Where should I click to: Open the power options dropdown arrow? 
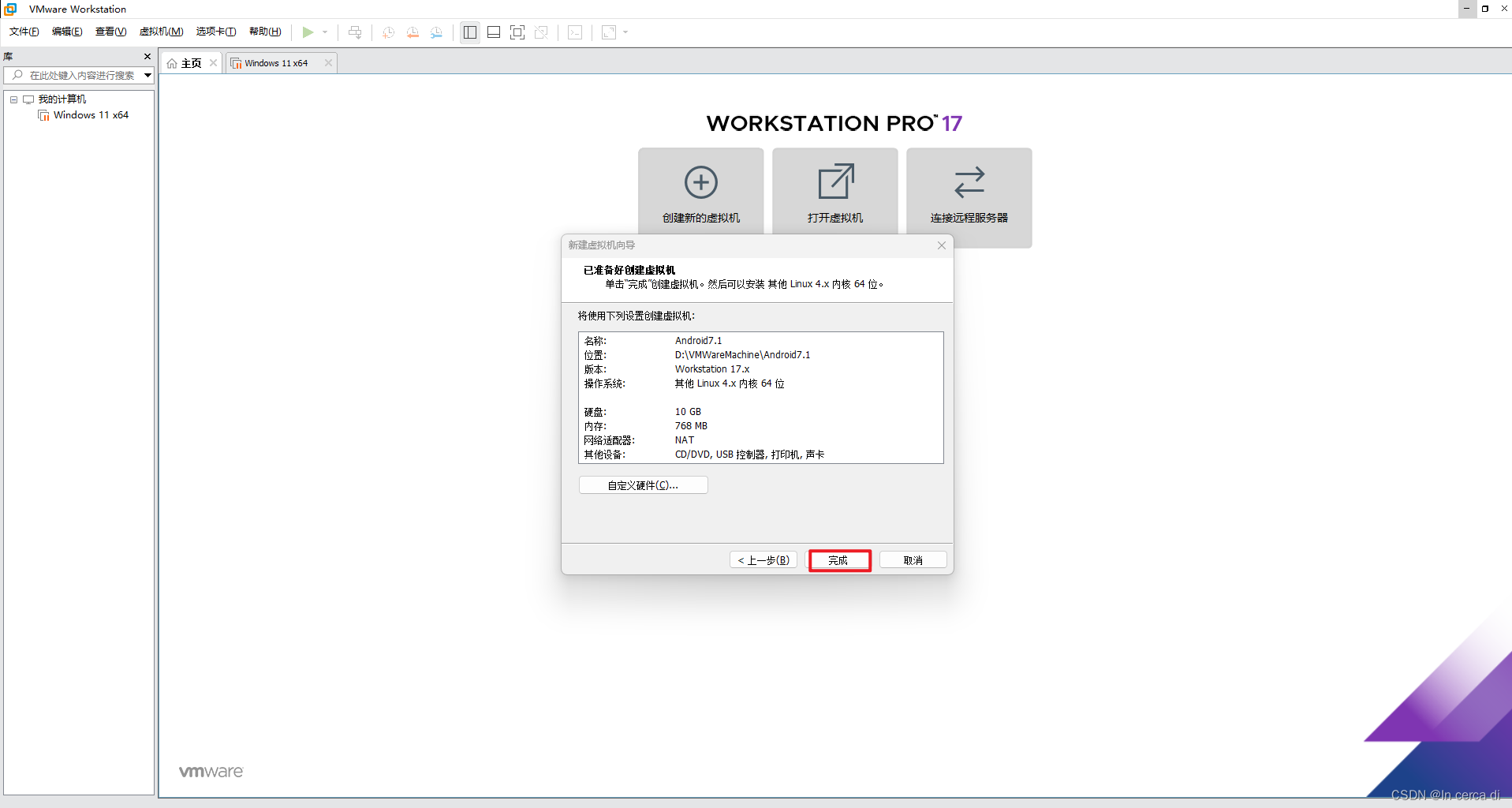[325, 32]
